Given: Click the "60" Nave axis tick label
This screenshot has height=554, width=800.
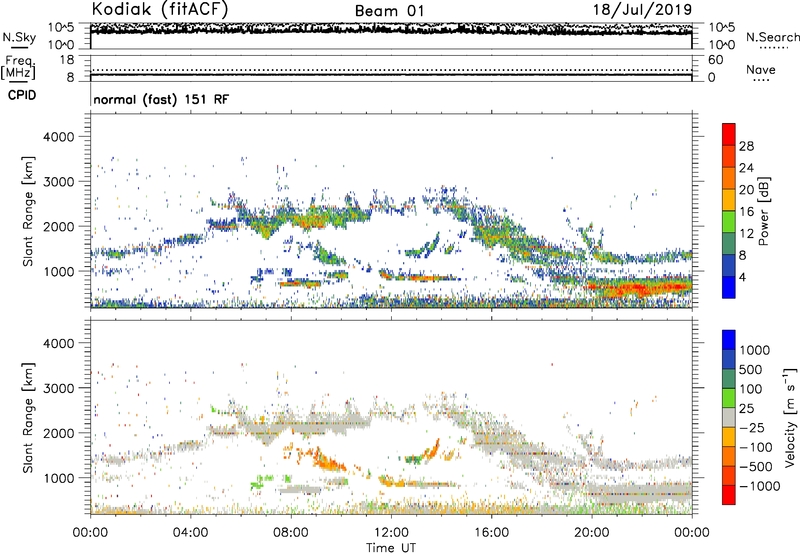Looking at the screenshot, I should tap(715, 60).
